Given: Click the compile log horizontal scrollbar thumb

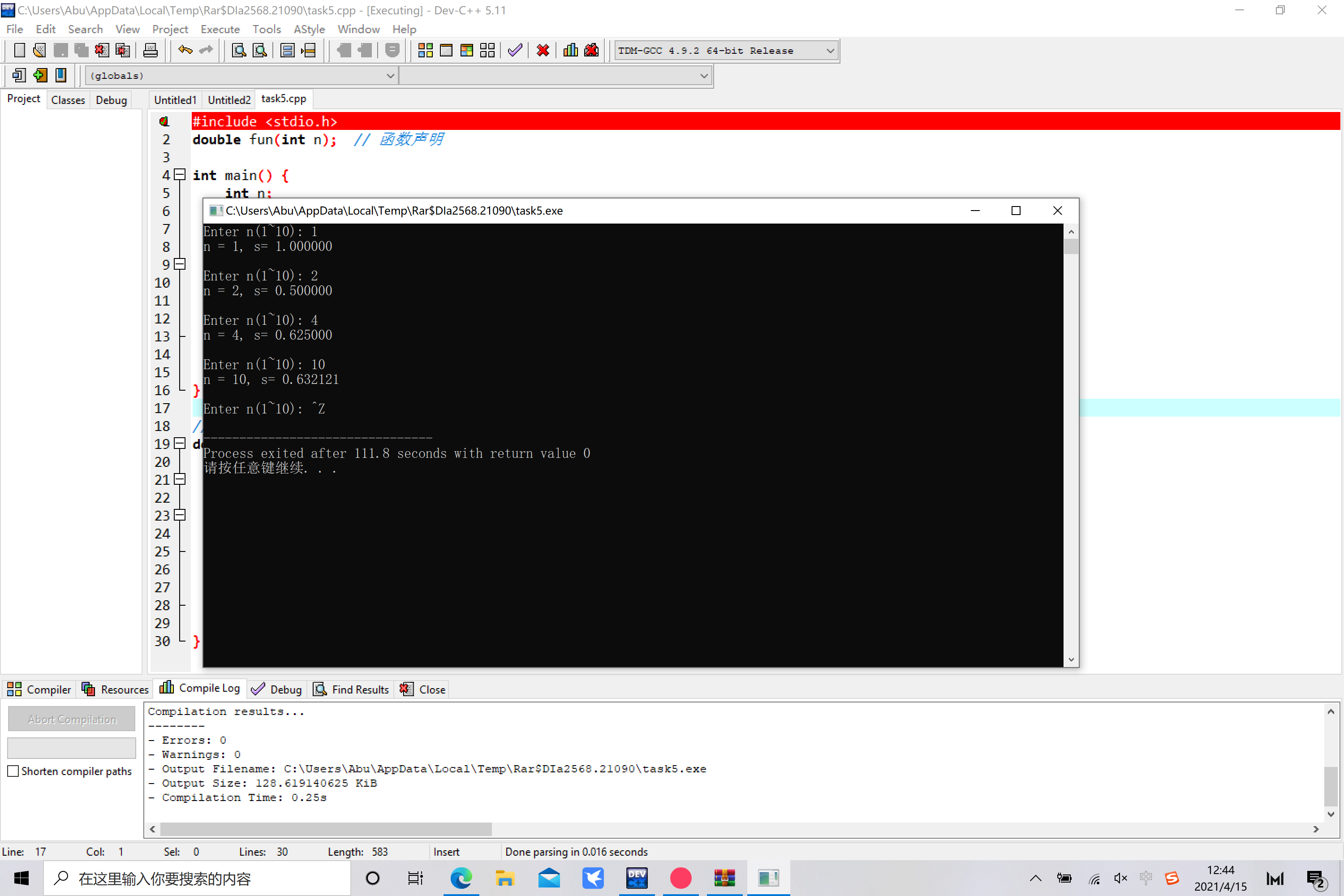Looking at the screenshot, I should coord(326,828).
